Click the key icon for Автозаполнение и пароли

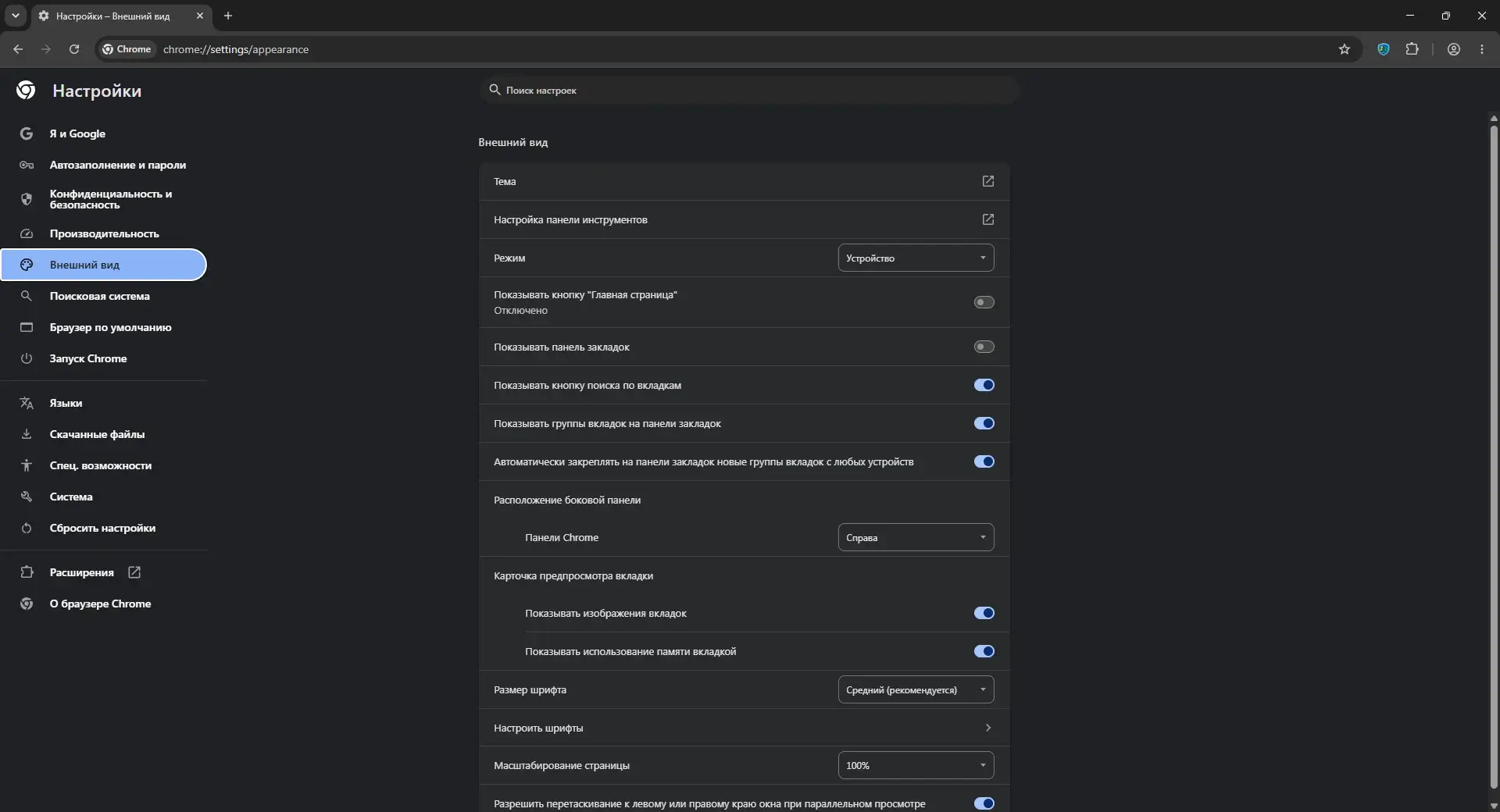pyautogui.click(x=27, y=165)
